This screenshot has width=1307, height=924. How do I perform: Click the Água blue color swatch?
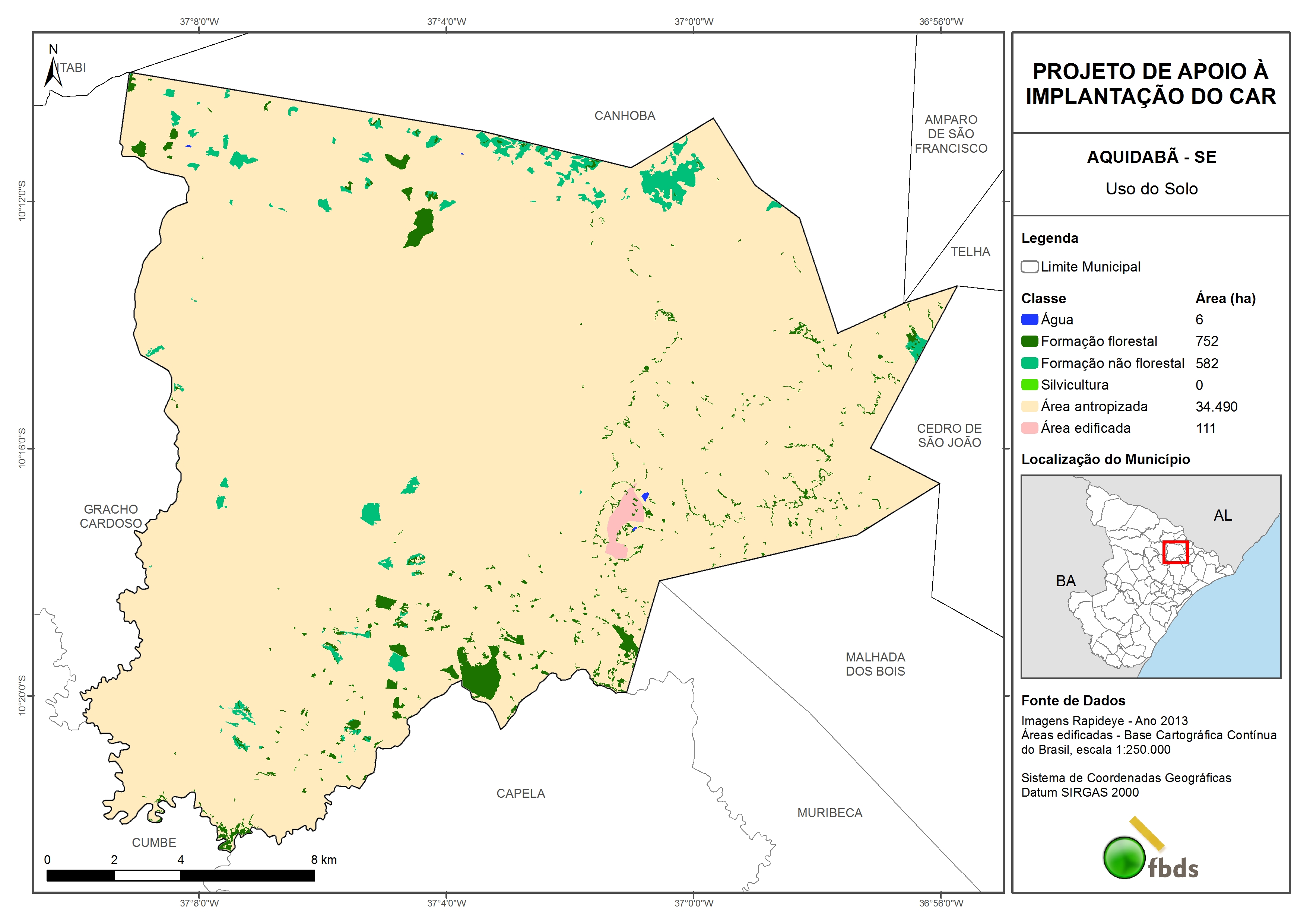pyautogui.click(x=1029, y=320)
